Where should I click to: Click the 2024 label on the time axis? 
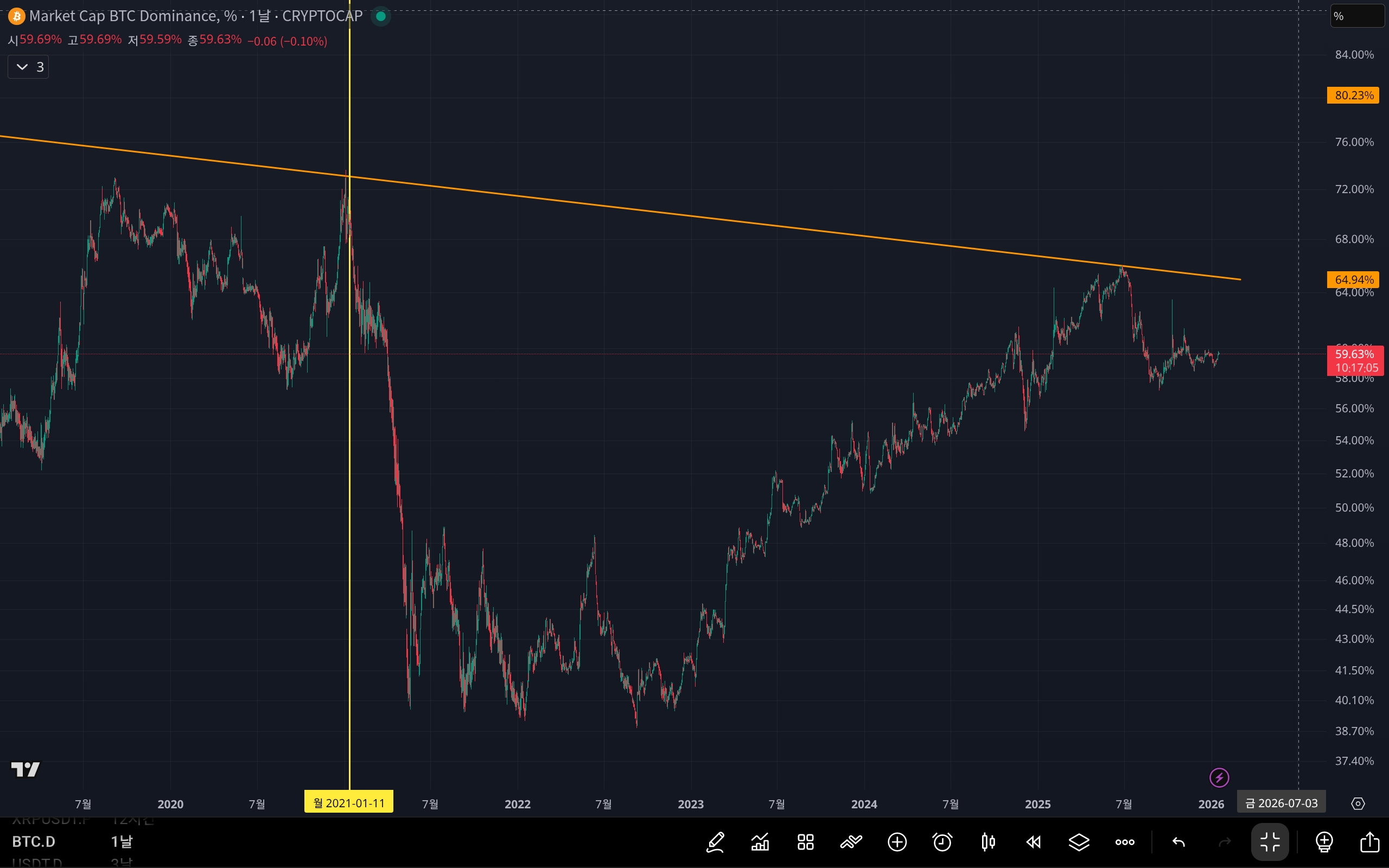[864, 805]
